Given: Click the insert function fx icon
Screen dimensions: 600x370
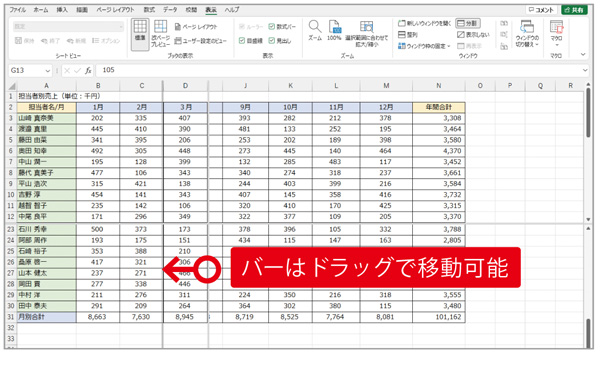Looking at the screenshot, I should tap(88, 70).
